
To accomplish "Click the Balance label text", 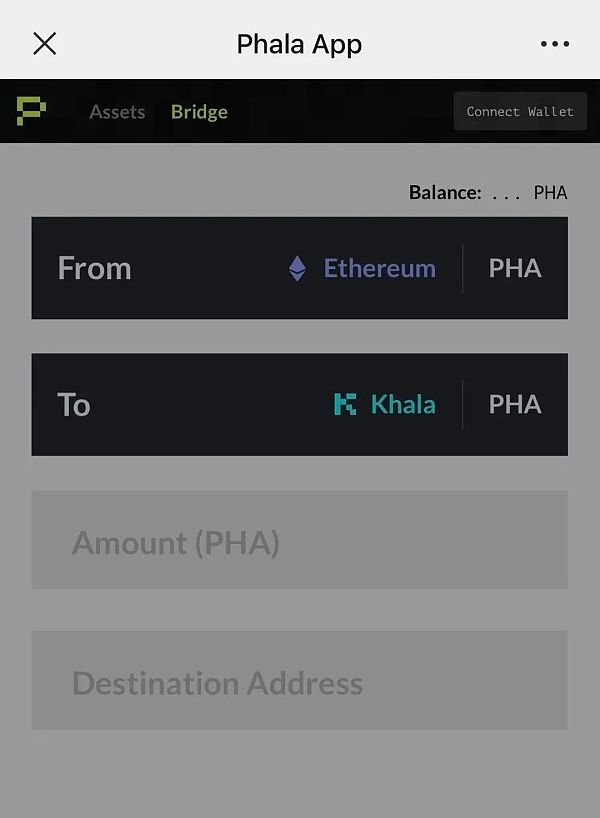I will 445,192.
